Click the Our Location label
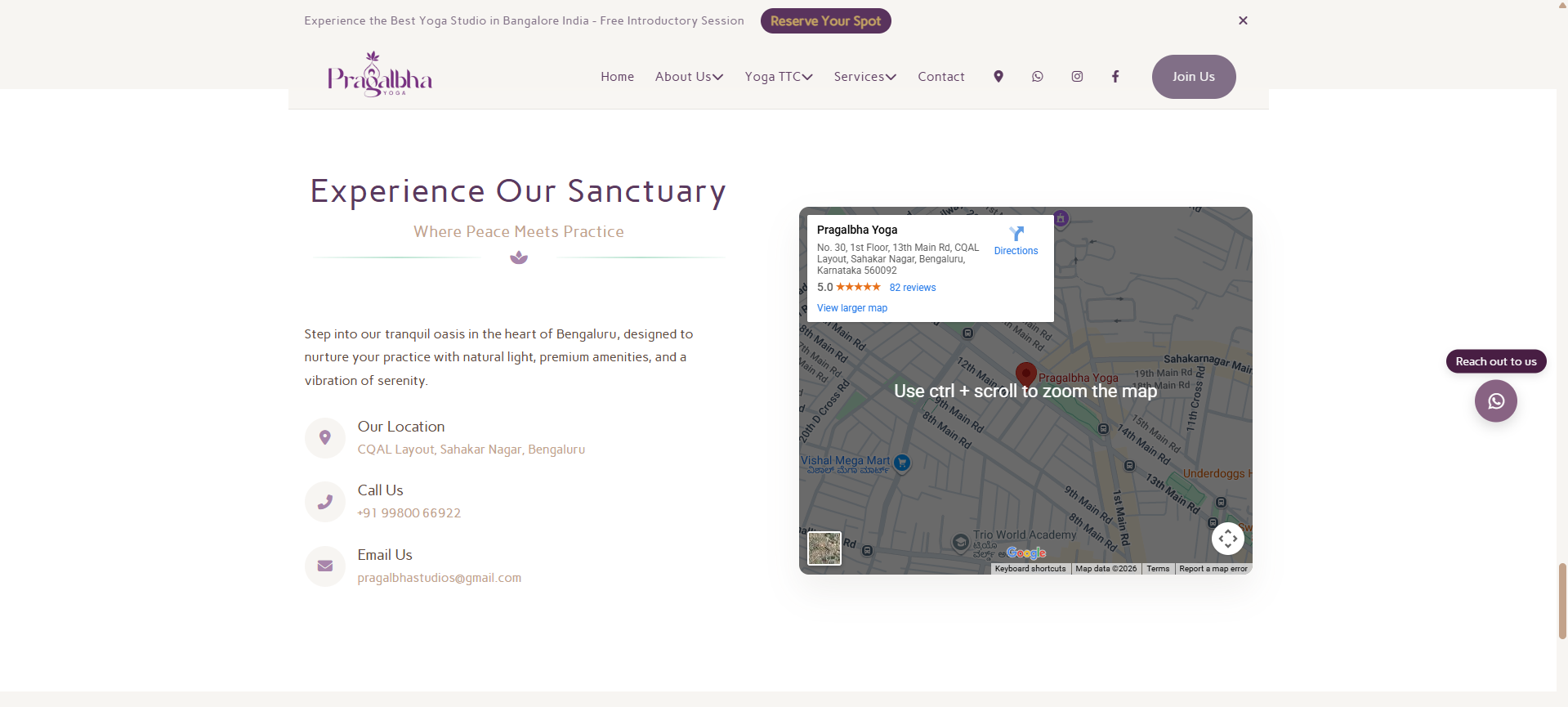The image size is (1568, 707). point(401,427)
